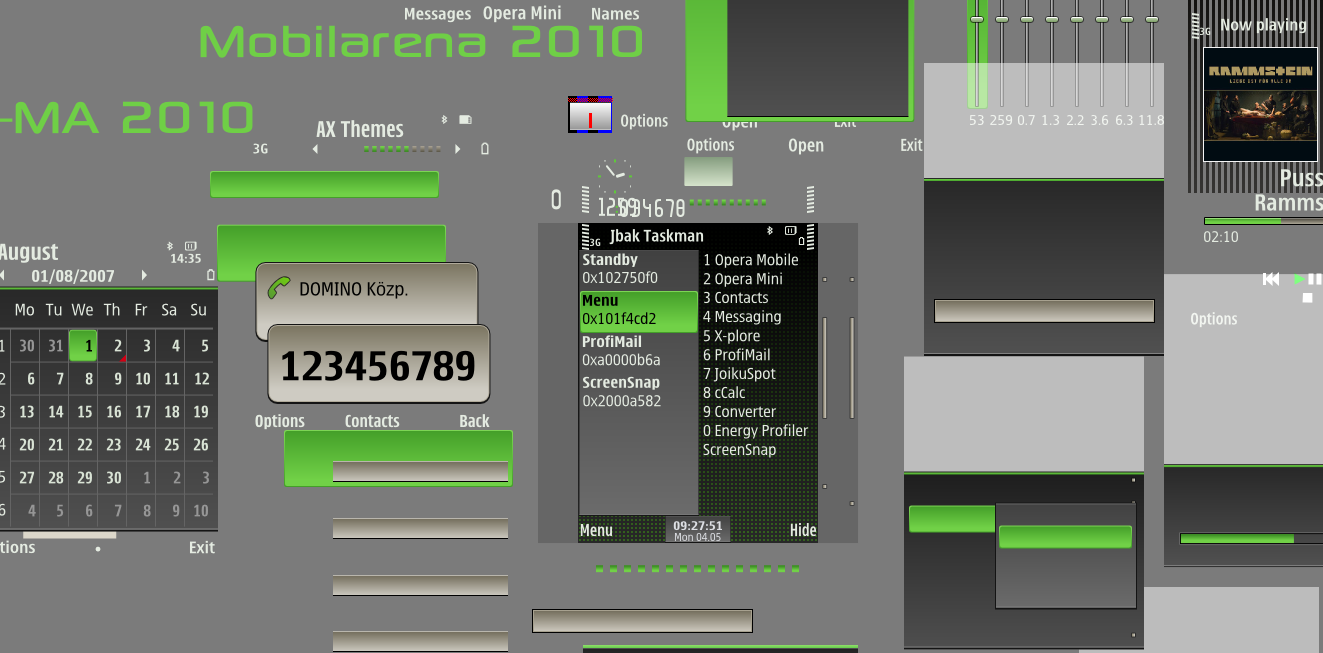1323x653 pixels.
Task: Click the dialed number 123456789
Action: click(378, 366)
